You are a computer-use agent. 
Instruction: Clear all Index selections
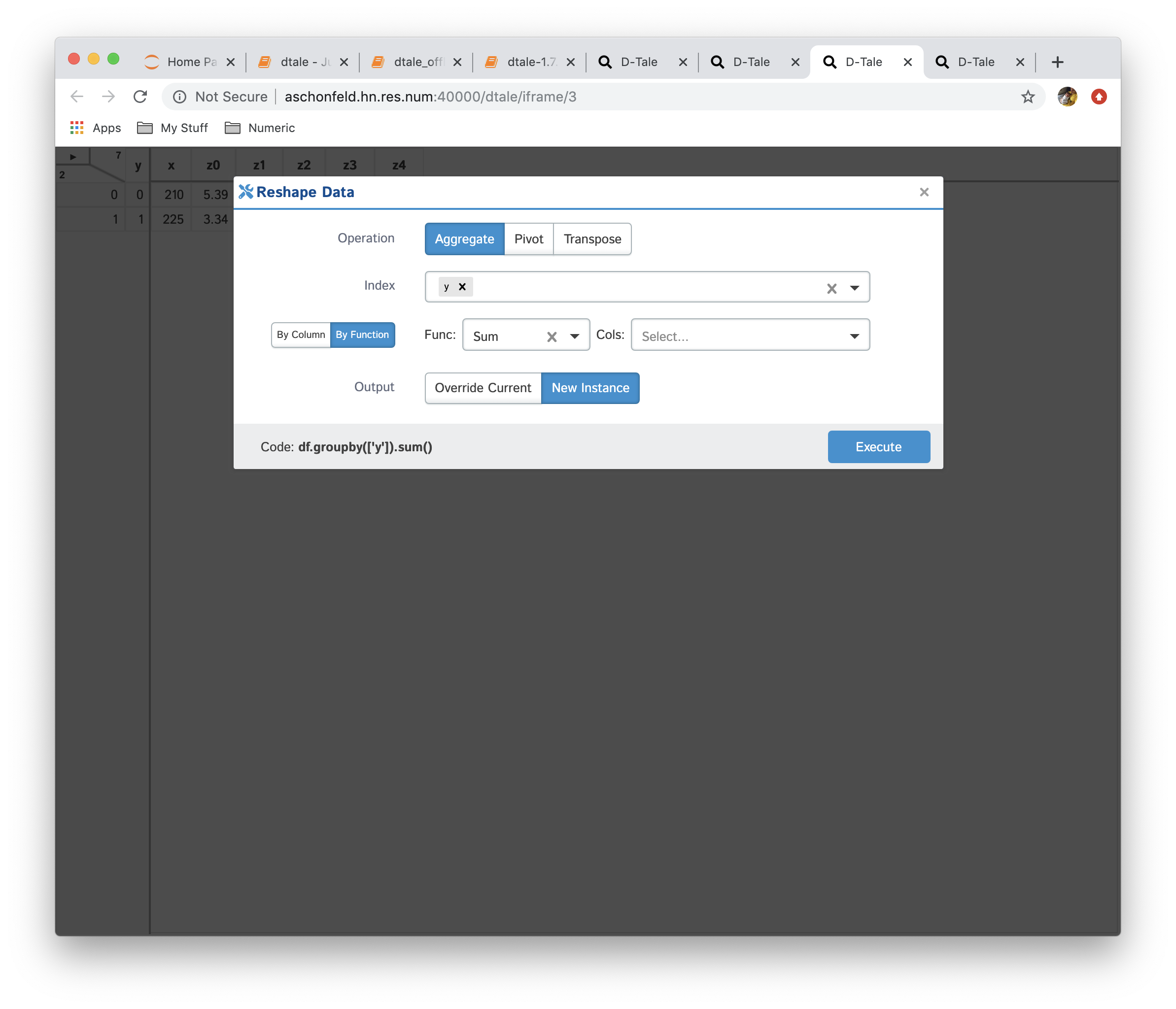click(831, 288)
